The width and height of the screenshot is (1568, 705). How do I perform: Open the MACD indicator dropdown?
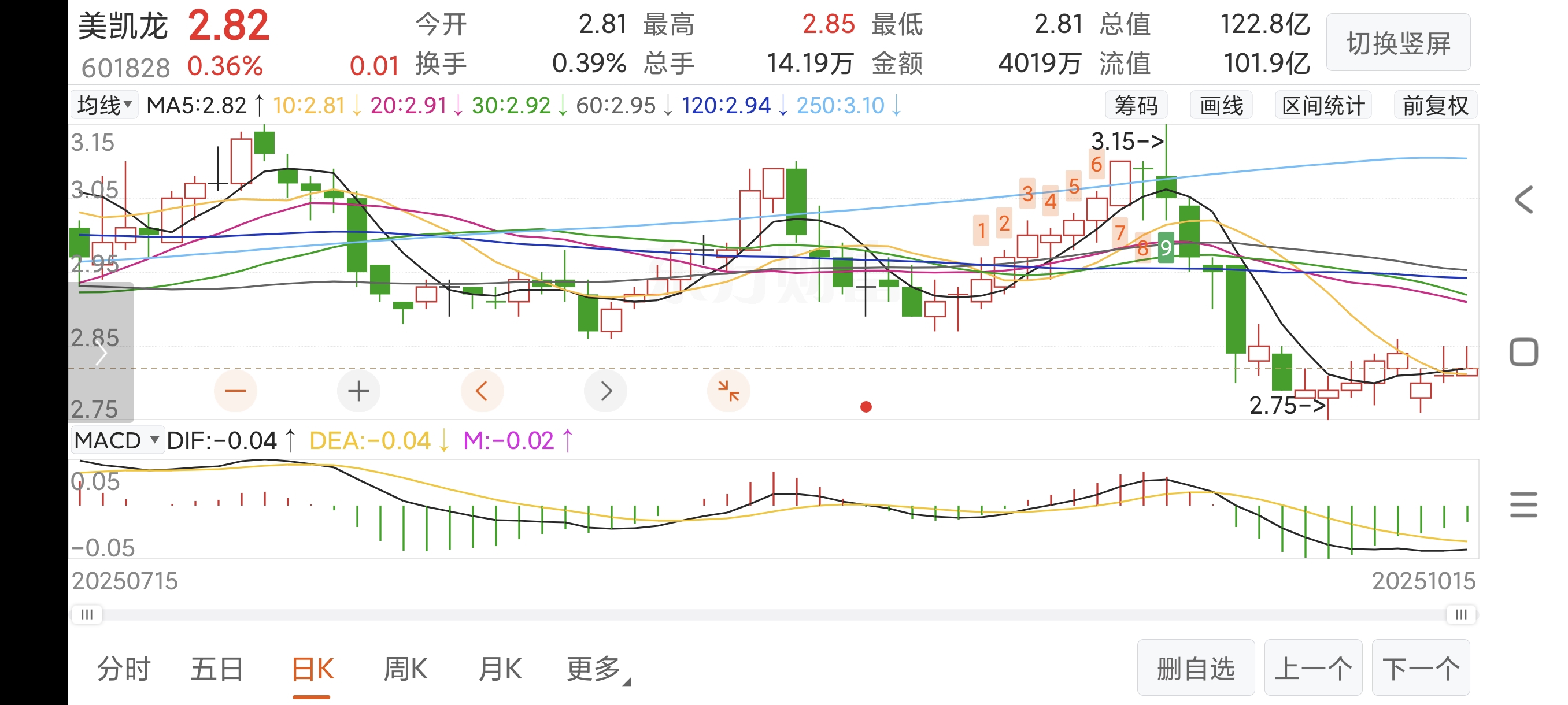tap(117, 440)
